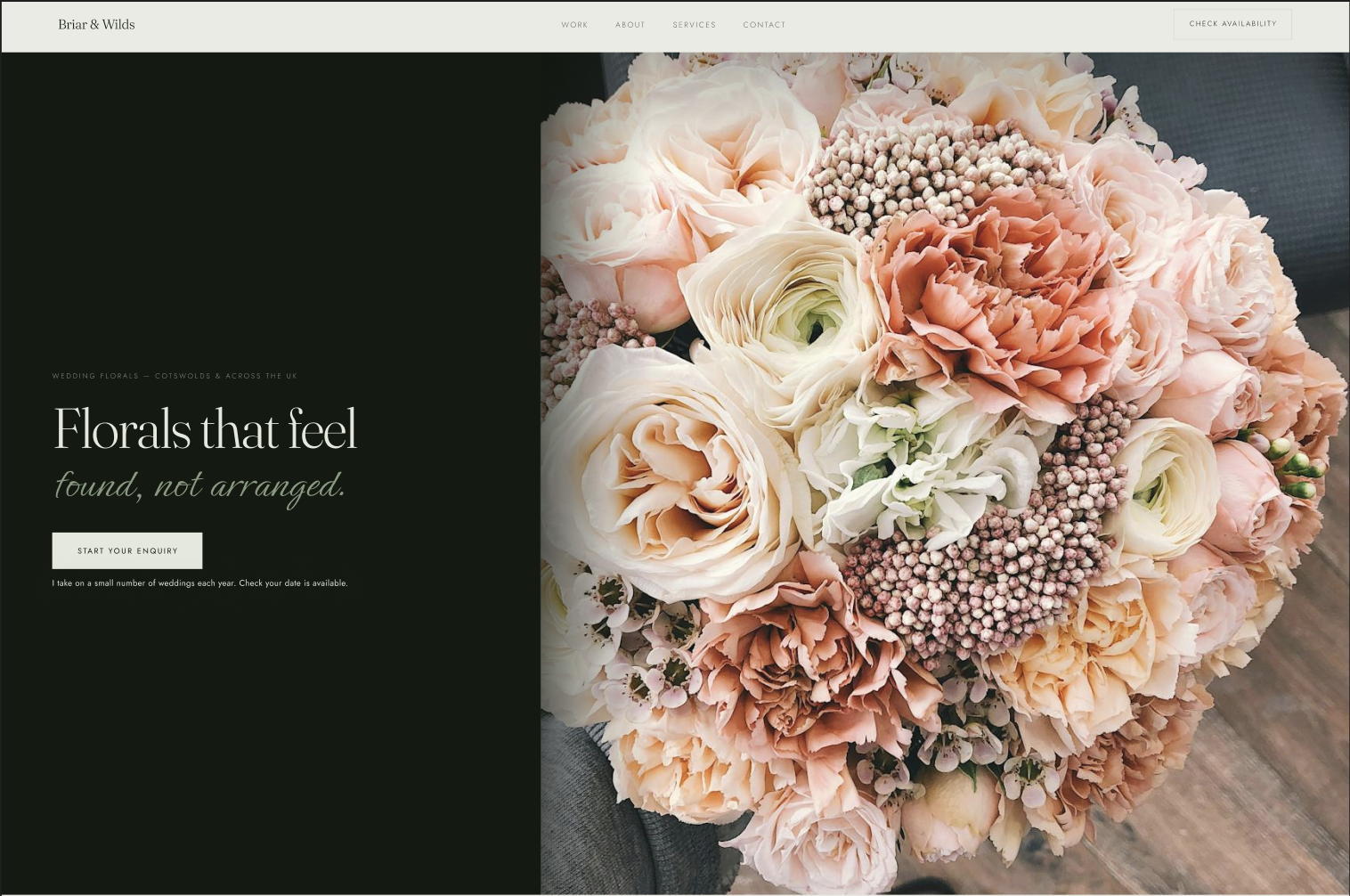Image resolution: width=1350 pixels, height=896 pixels.
Task: Open the Work page from navigation
Action: pyautogui.click(x=574, y=25)
